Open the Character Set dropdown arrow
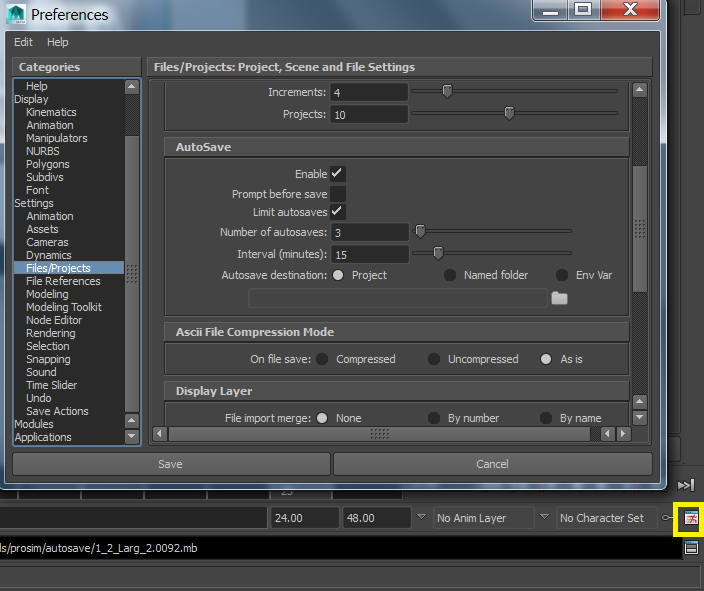Screen dimensions: 704x591 point(545,518)
